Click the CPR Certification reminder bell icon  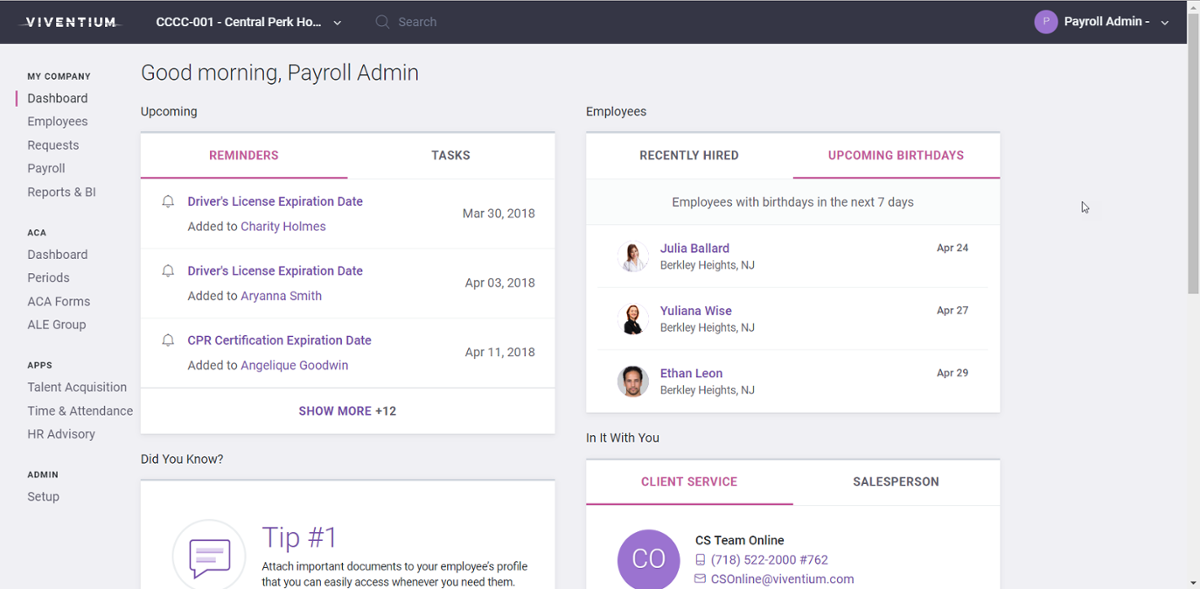click(x=167, y=340)
